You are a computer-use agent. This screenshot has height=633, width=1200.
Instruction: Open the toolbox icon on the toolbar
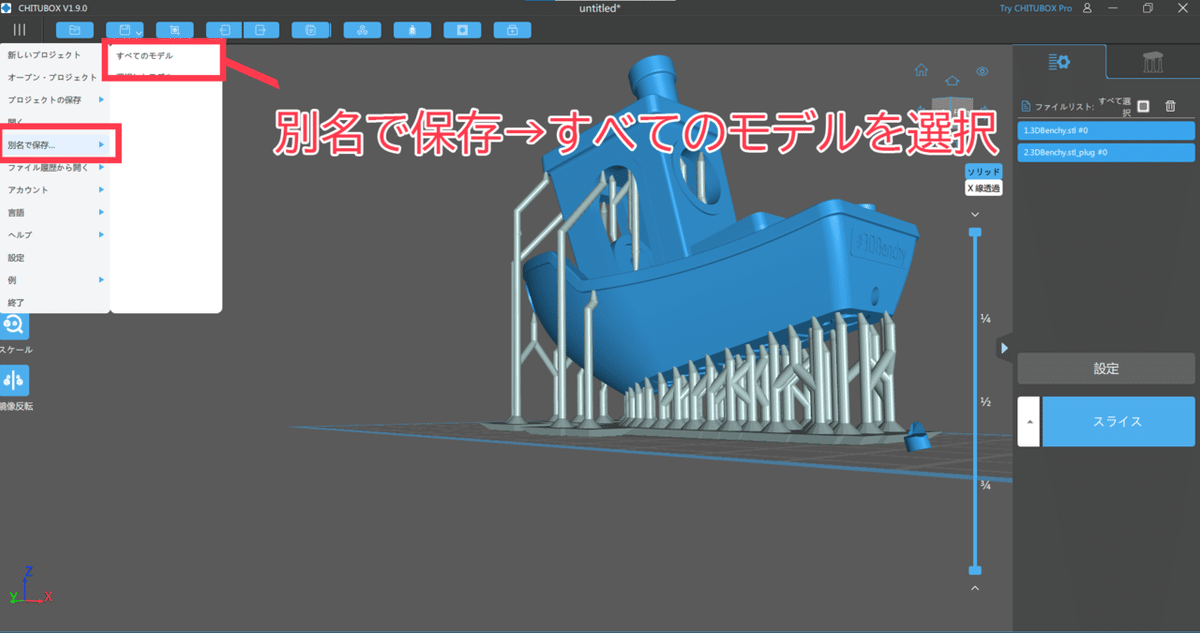coord(512,29)
